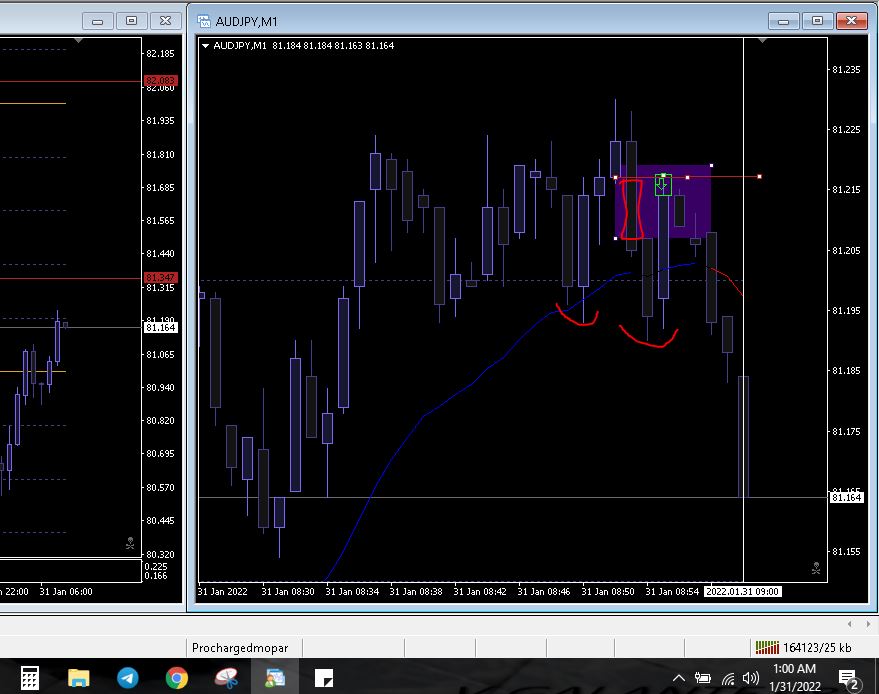This screenshot has height=694, width=879.
Task: Click the red 82.083 price tag on left chart
Action: [x=160, y=80]
